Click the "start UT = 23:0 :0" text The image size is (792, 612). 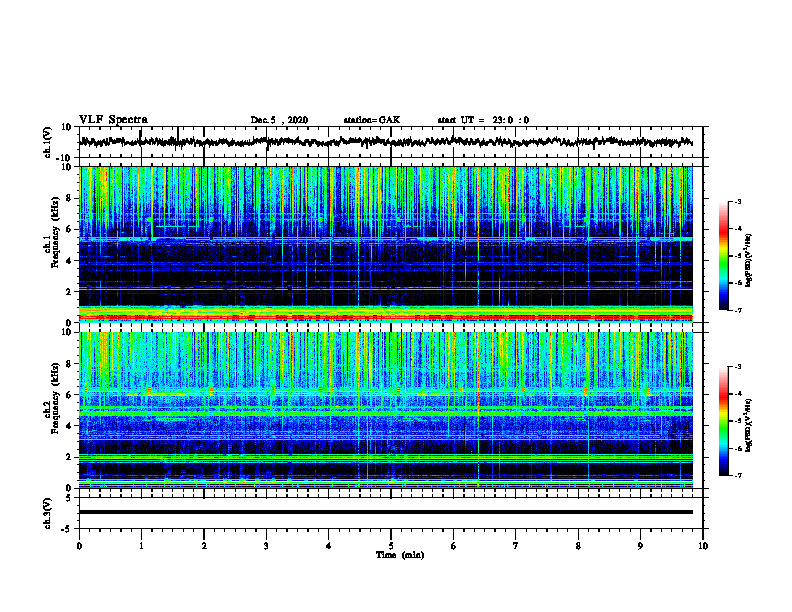(483, 120)
